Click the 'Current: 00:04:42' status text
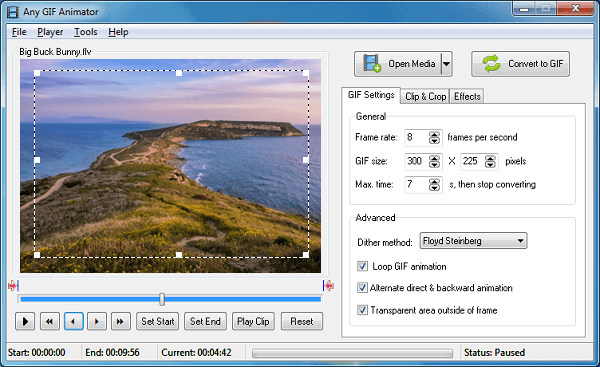This screenshot has height=367, width=600. pos(196,352)
